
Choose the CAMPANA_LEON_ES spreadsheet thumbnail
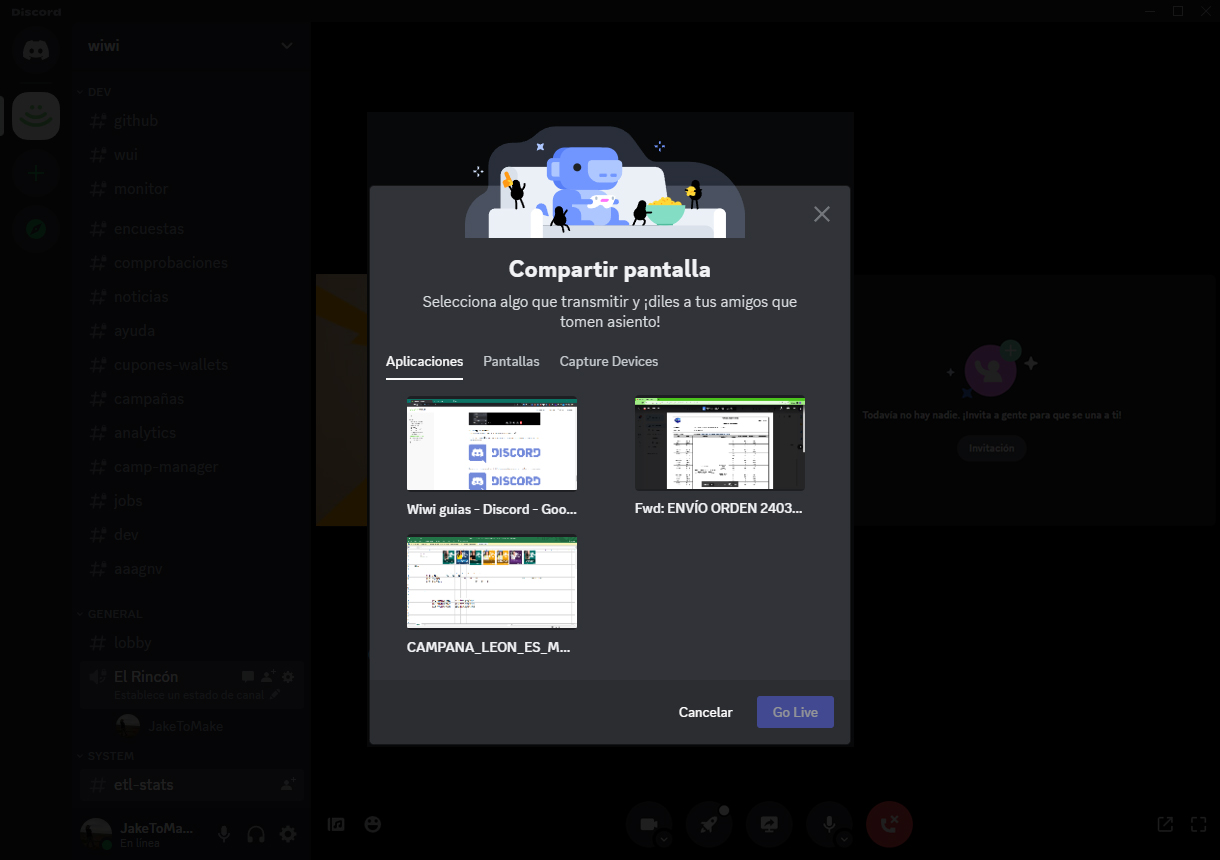492,582
